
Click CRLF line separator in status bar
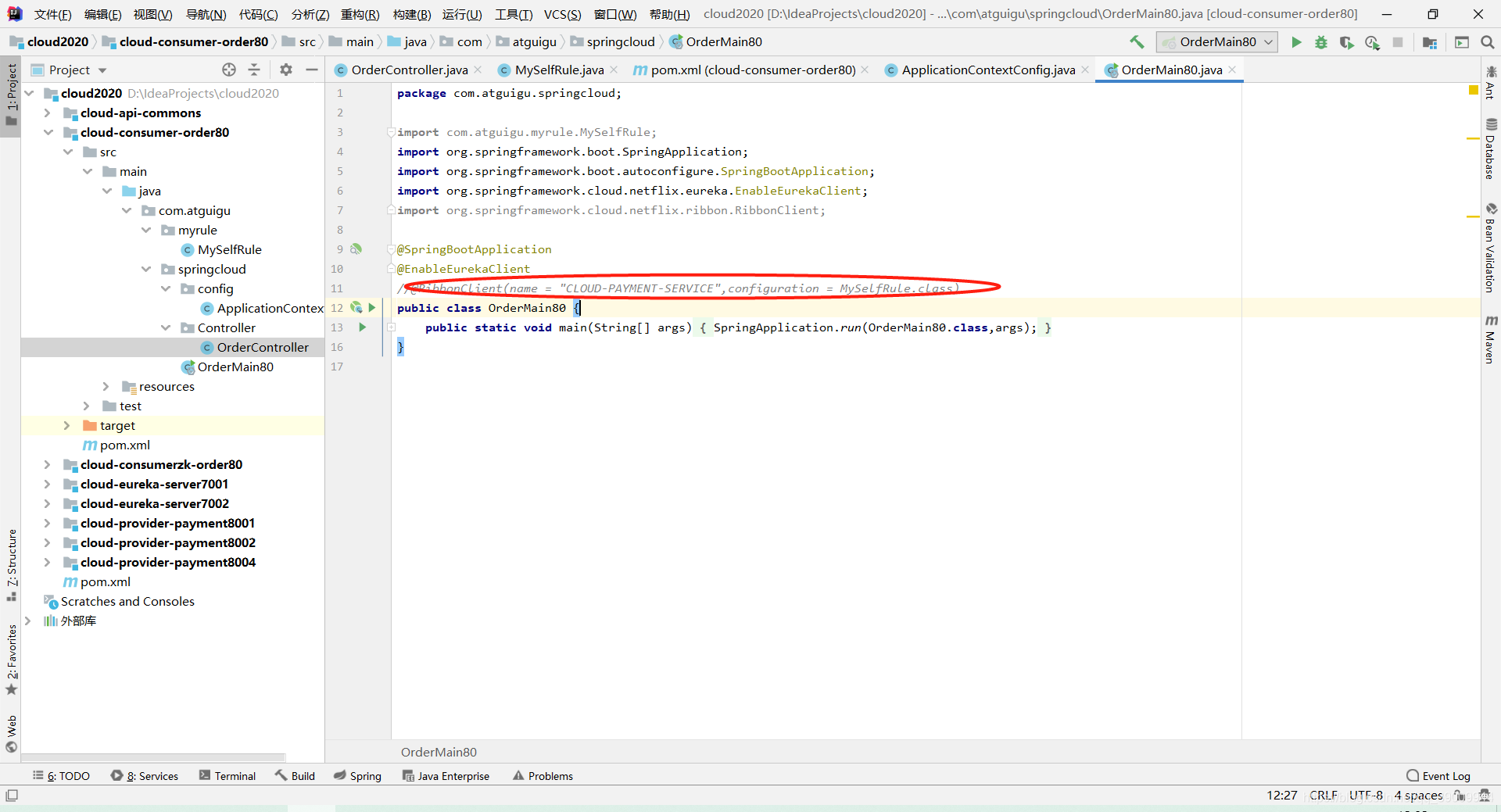(x=1324, y=796)
